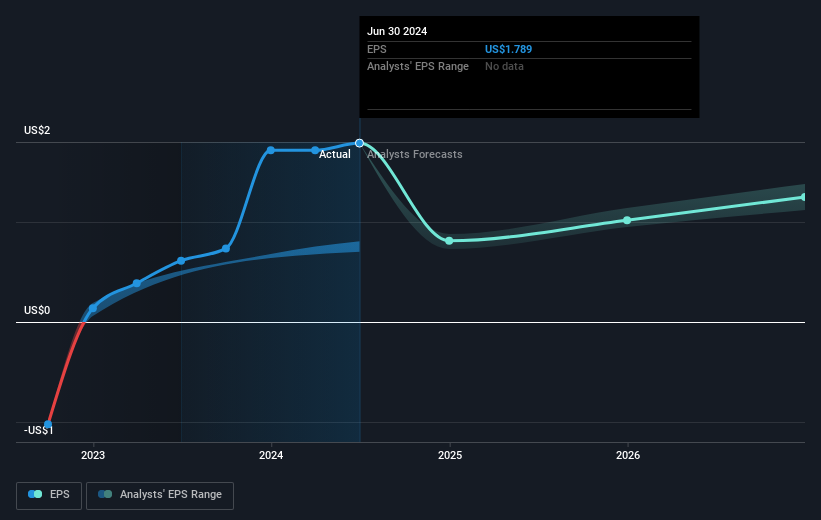The image size is (821, 520).
Task: Select the Jun 30 2024 EPS data point
Action: 359,143
